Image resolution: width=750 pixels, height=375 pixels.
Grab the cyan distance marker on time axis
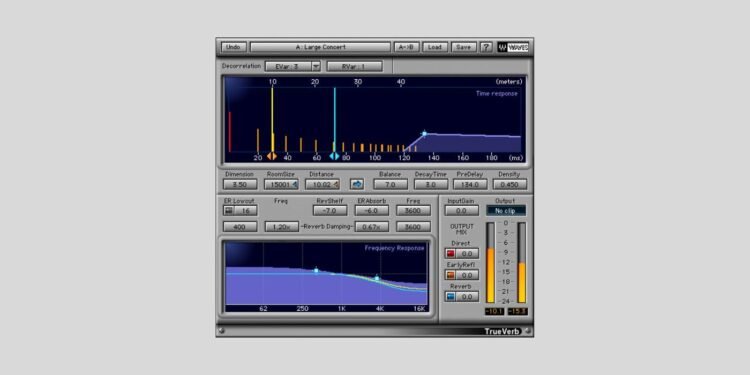click(x=334, y=156)
